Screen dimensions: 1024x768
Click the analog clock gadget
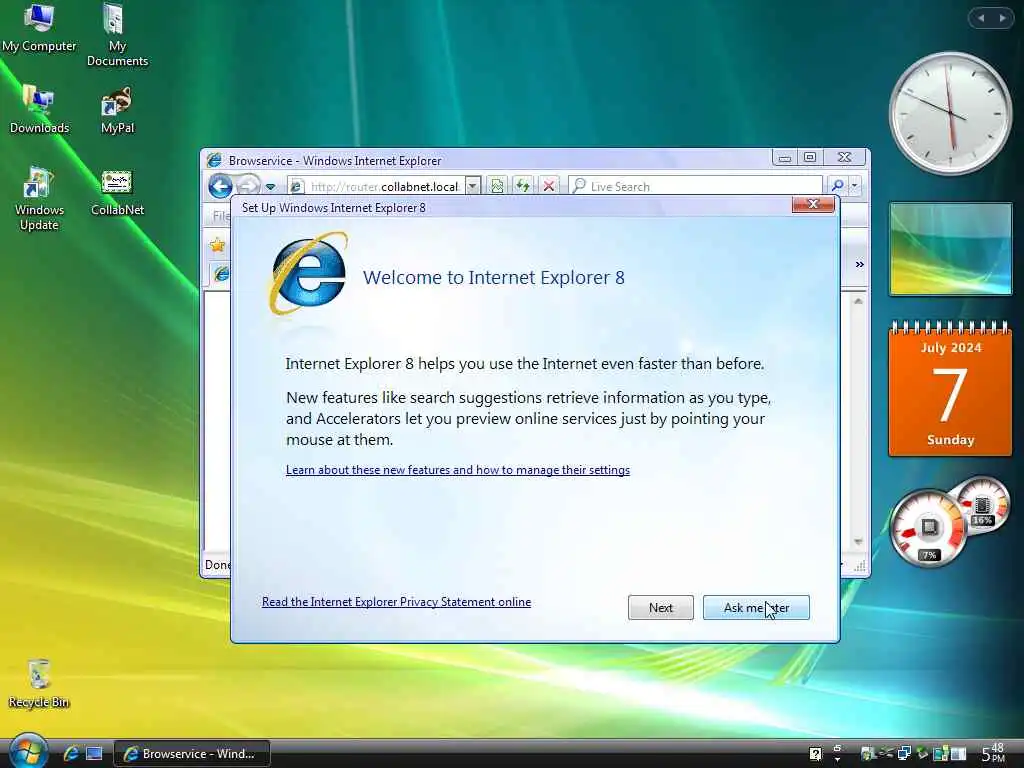[951, 112]
